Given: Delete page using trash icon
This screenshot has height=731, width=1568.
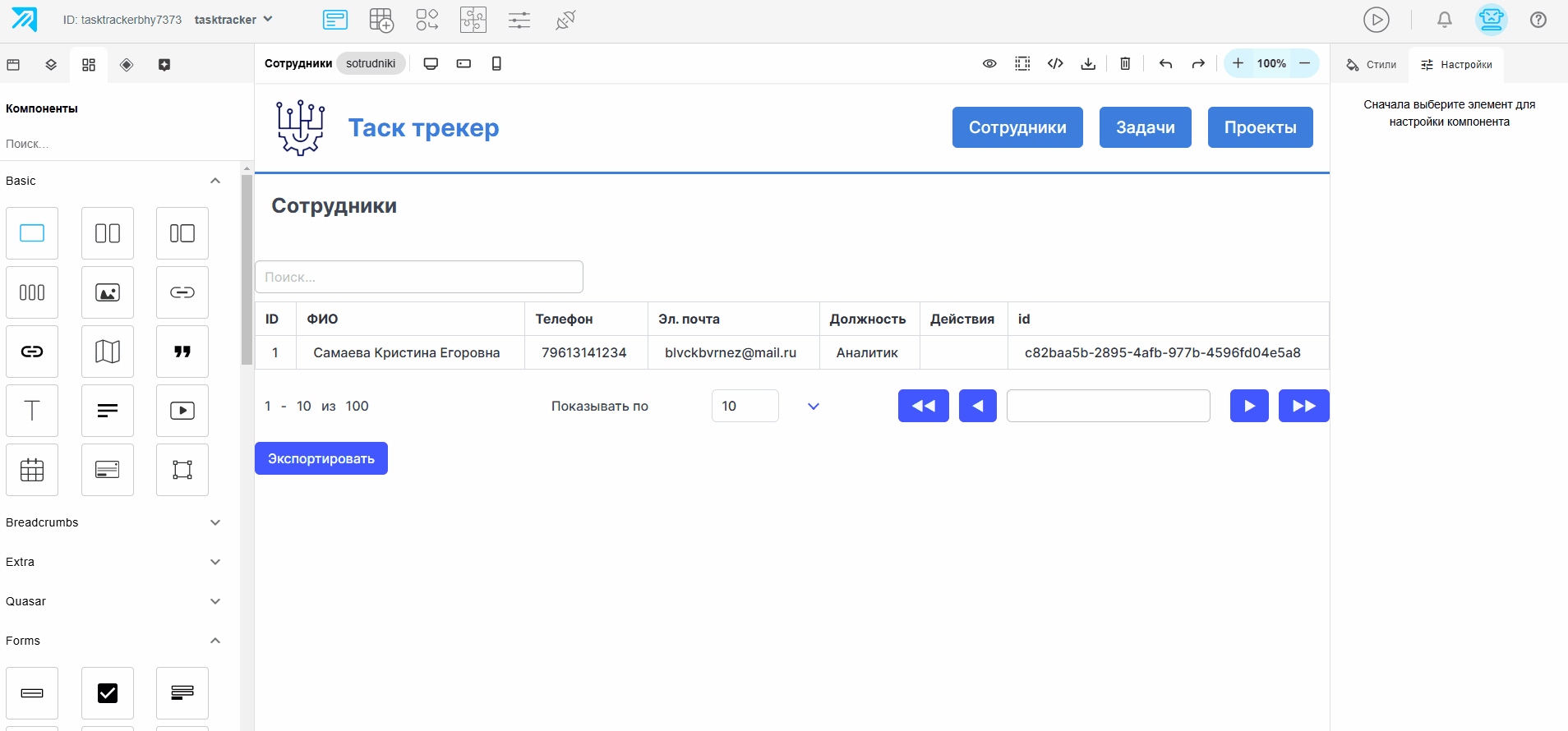Looking at the screenshot, I should 1125,63.
